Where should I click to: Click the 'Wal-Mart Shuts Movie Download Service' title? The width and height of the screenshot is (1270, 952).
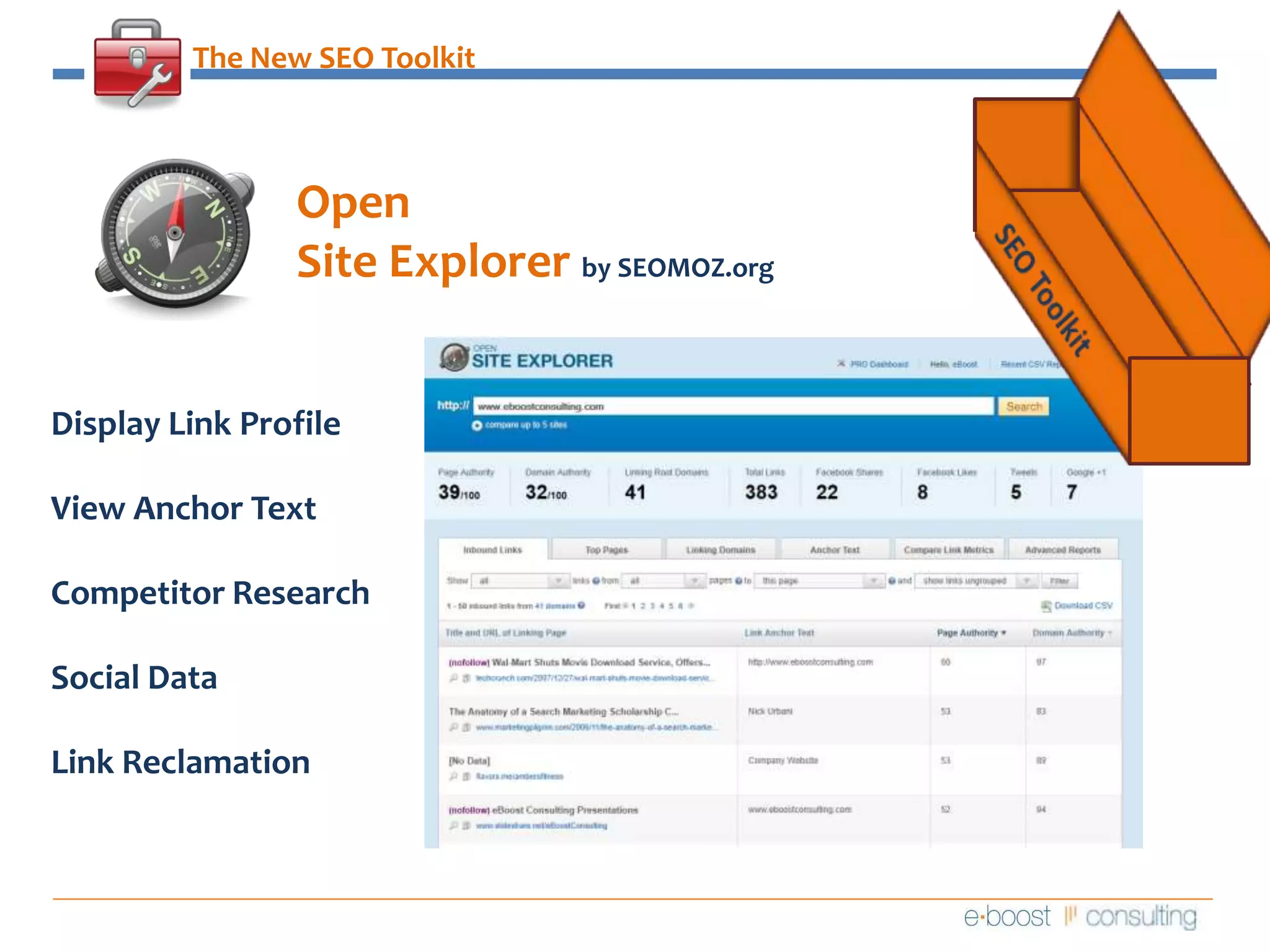point(601,663)
